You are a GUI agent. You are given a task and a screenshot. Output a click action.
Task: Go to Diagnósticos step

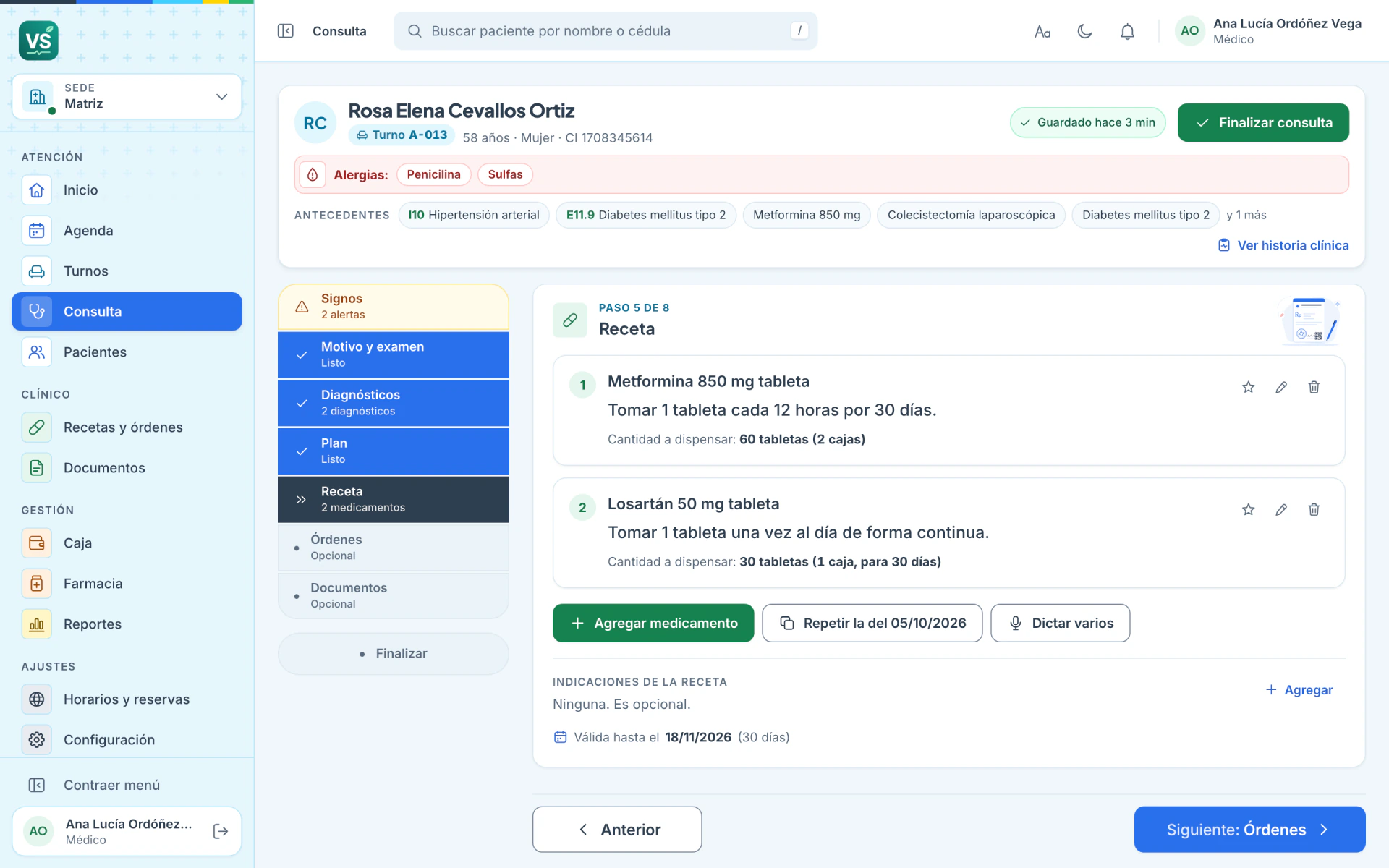point(394,403)
